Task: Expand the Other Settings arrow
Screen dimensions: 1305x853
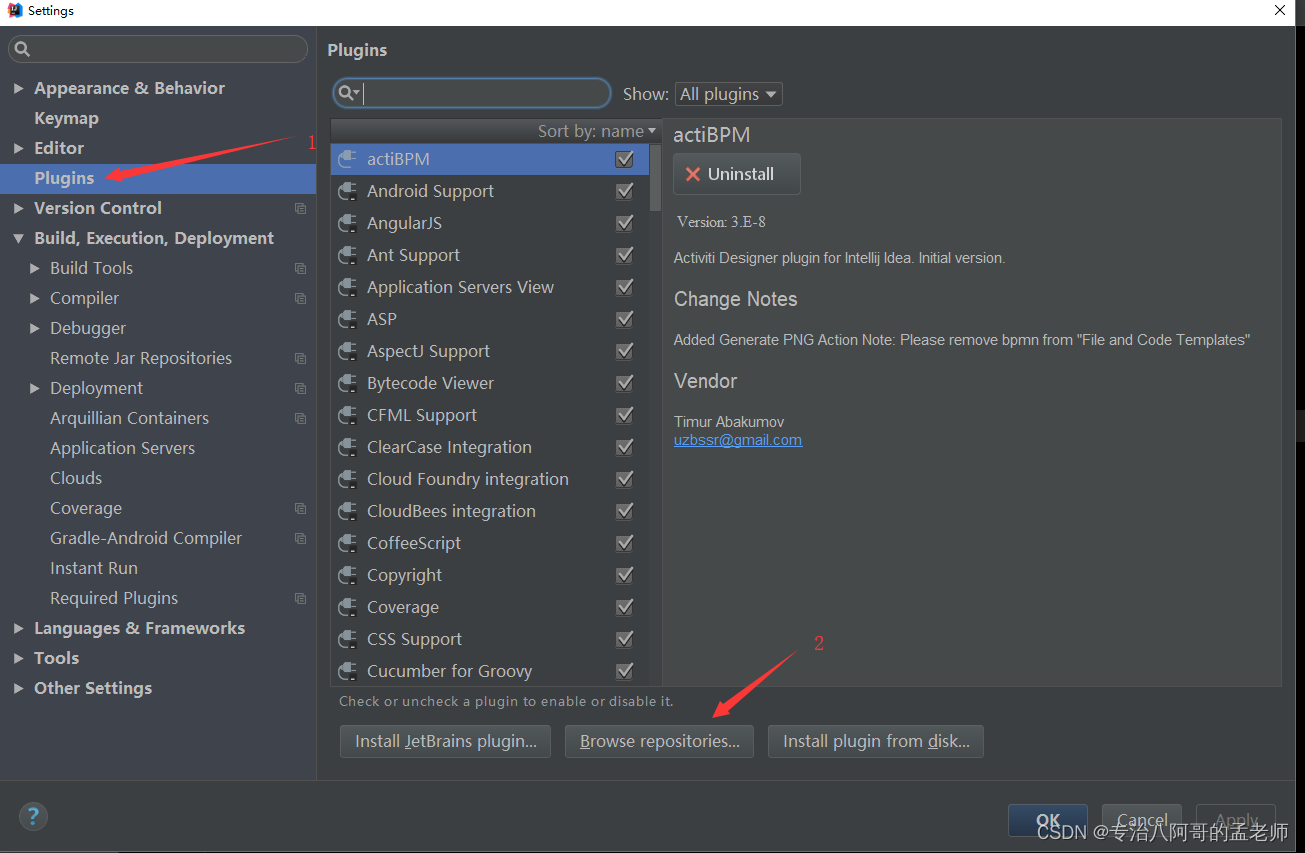Action: coord(18,688)
